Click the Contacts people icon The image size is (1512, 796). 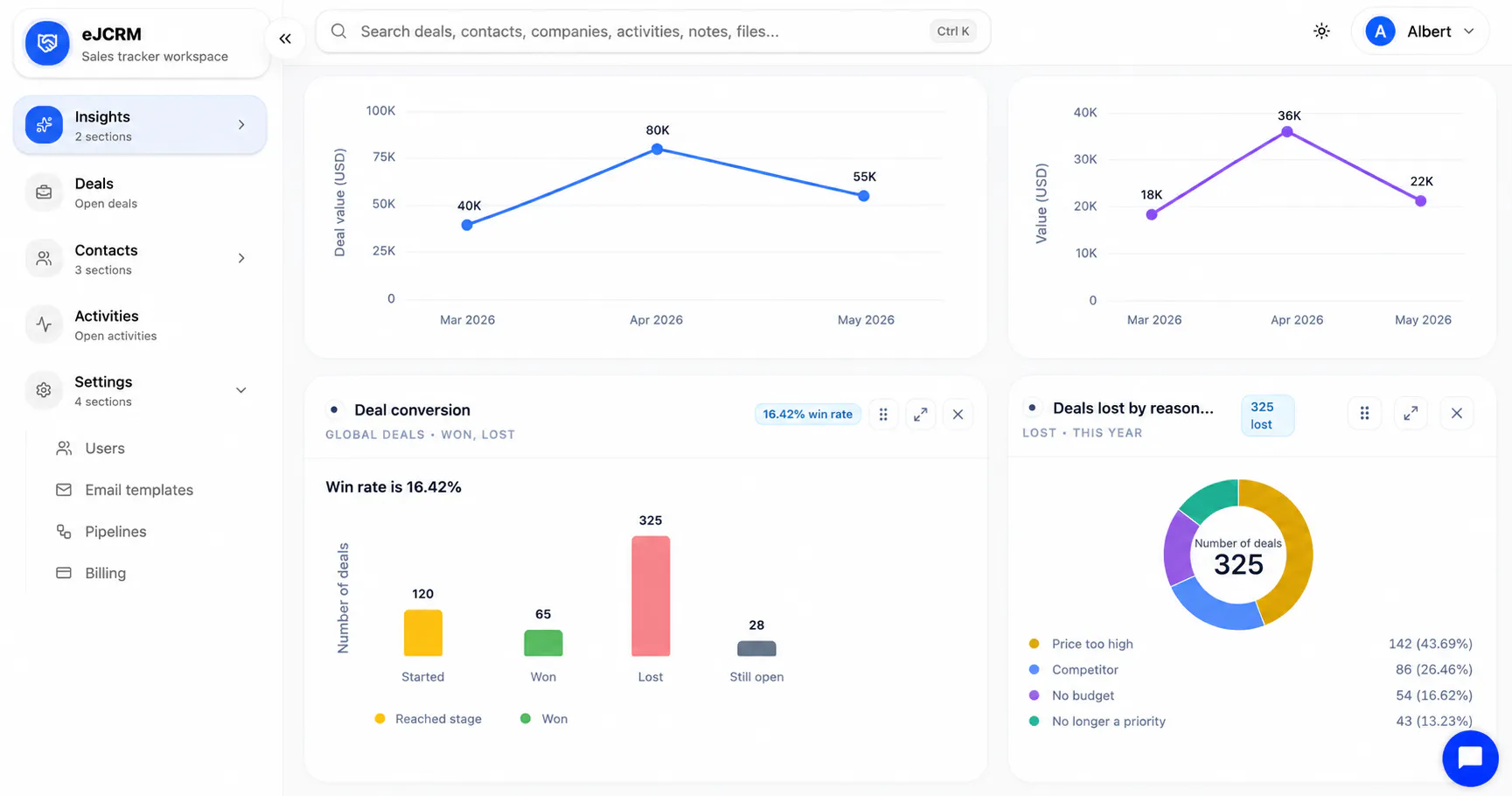[44, 259]
